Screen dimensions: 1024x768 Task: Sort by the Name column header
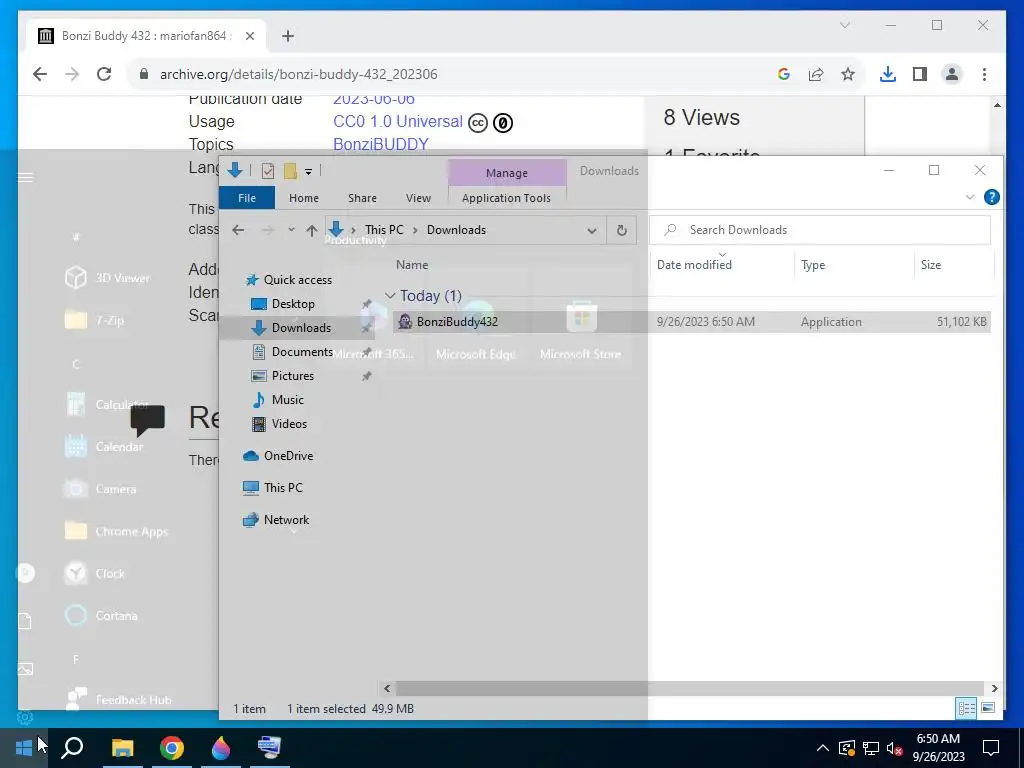click(x=412, y=264)
